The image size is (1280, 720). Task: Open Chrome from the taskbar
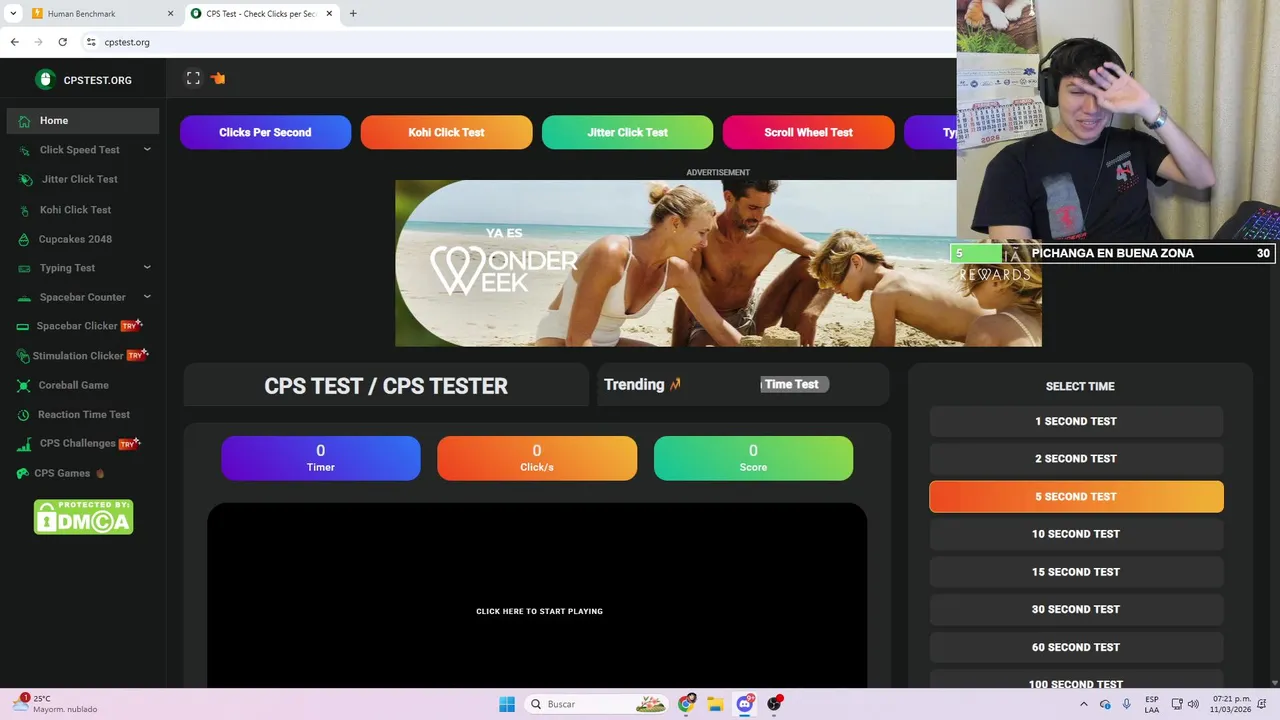686,704
